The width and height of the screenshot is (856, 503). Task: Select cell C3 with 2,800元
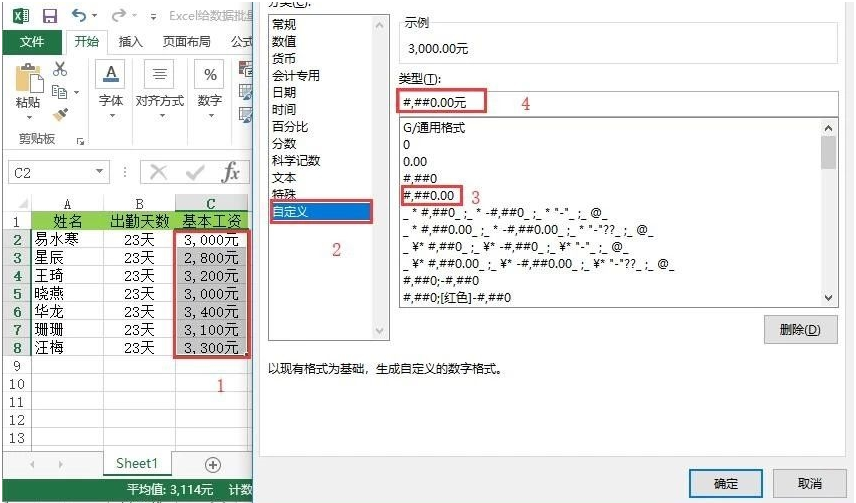point(211,257)
